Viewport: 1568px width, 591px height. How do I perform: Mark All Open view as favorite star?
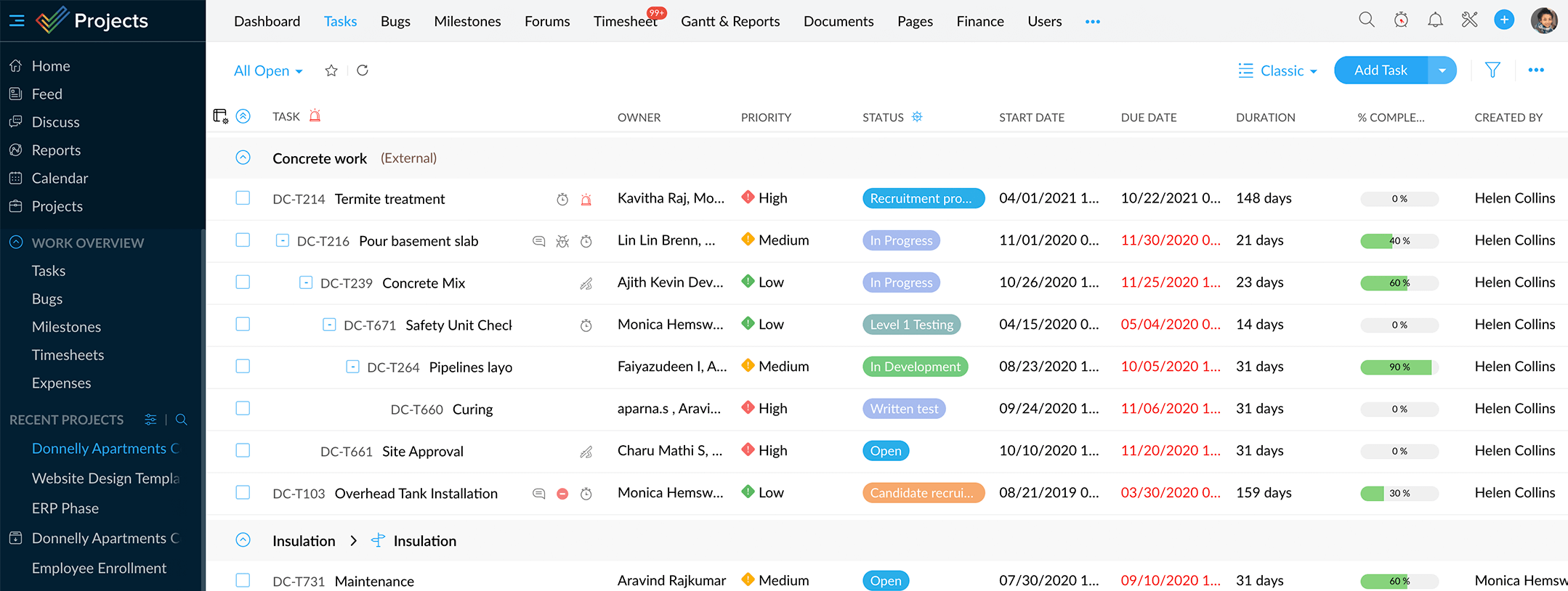pyautogui.click(x=331, y=70)
